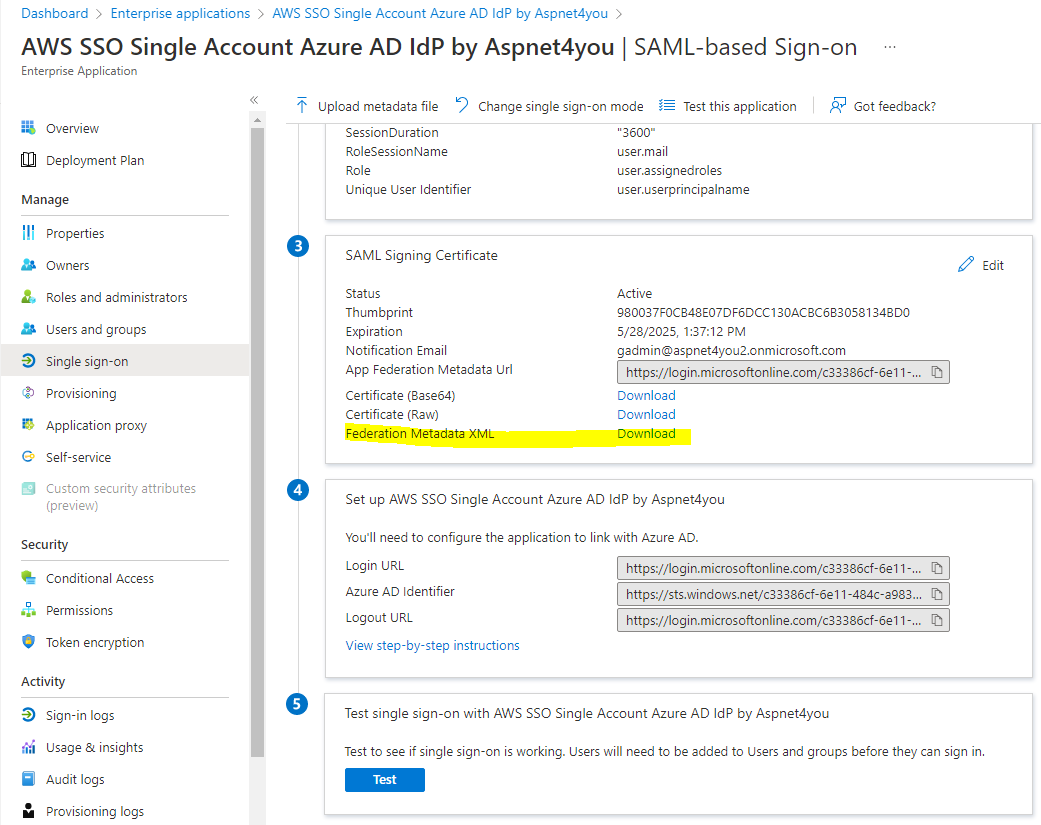Click Test this application
Screen dimensions: 1041x825
point(728,106)
